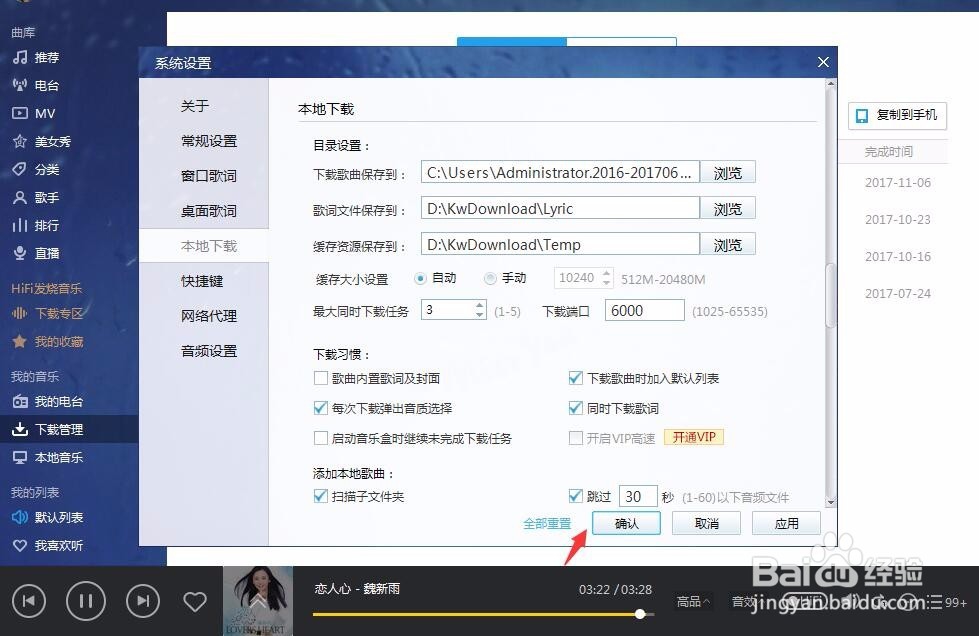Browse for 下载歌曲保存到 folder
This screenshot has width=979, height=636.
click(x=727, y=173)
